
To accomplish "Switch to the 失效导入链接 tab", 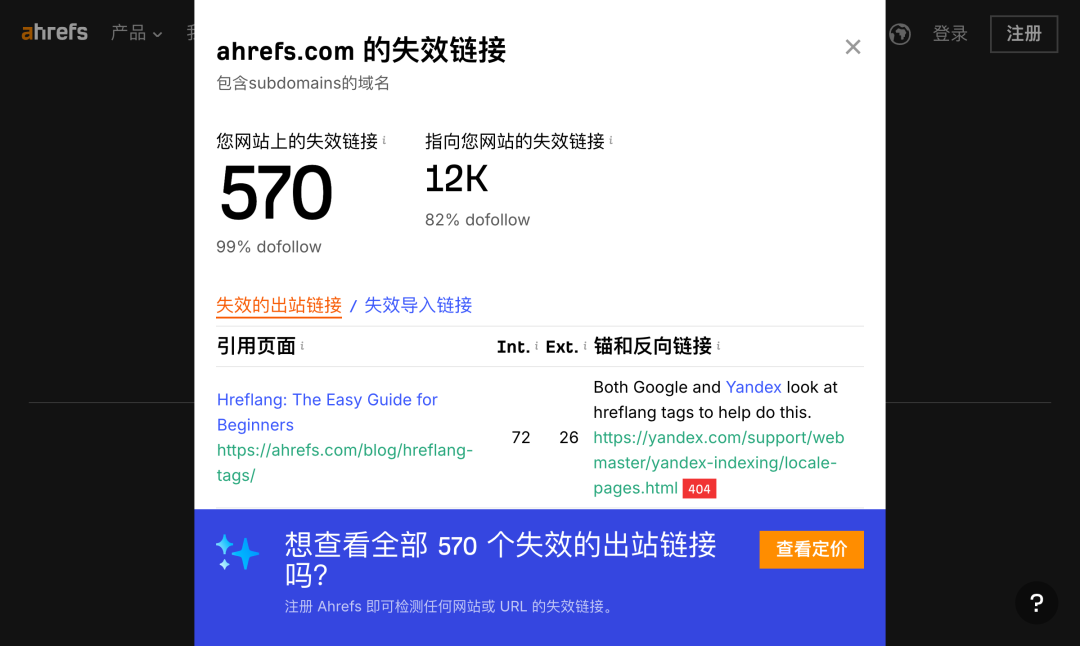I will pos(418,305).
